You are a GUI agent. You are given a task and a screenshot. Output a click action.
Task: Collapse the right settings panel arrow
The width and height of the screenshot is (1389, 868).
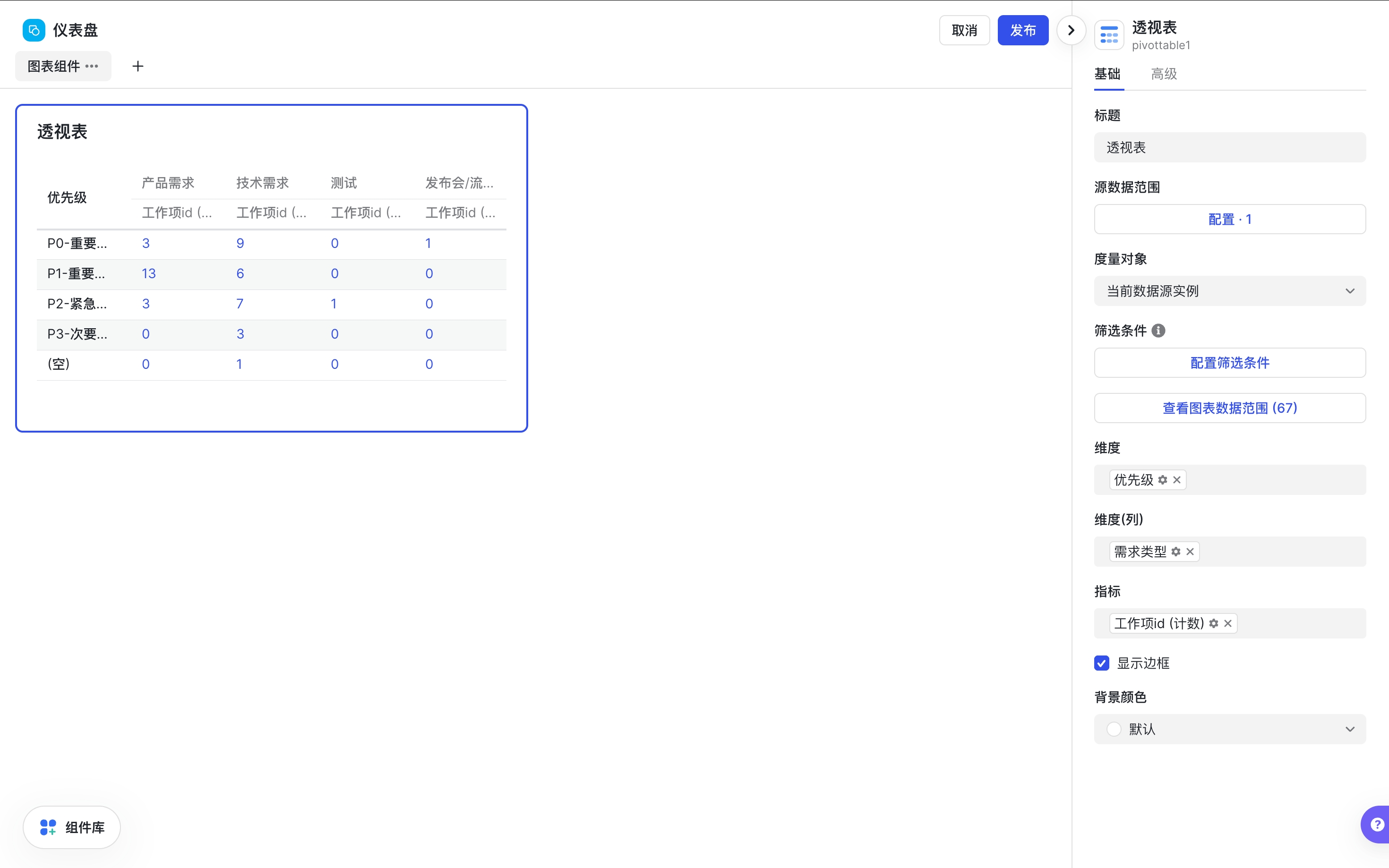point(1071,30)
